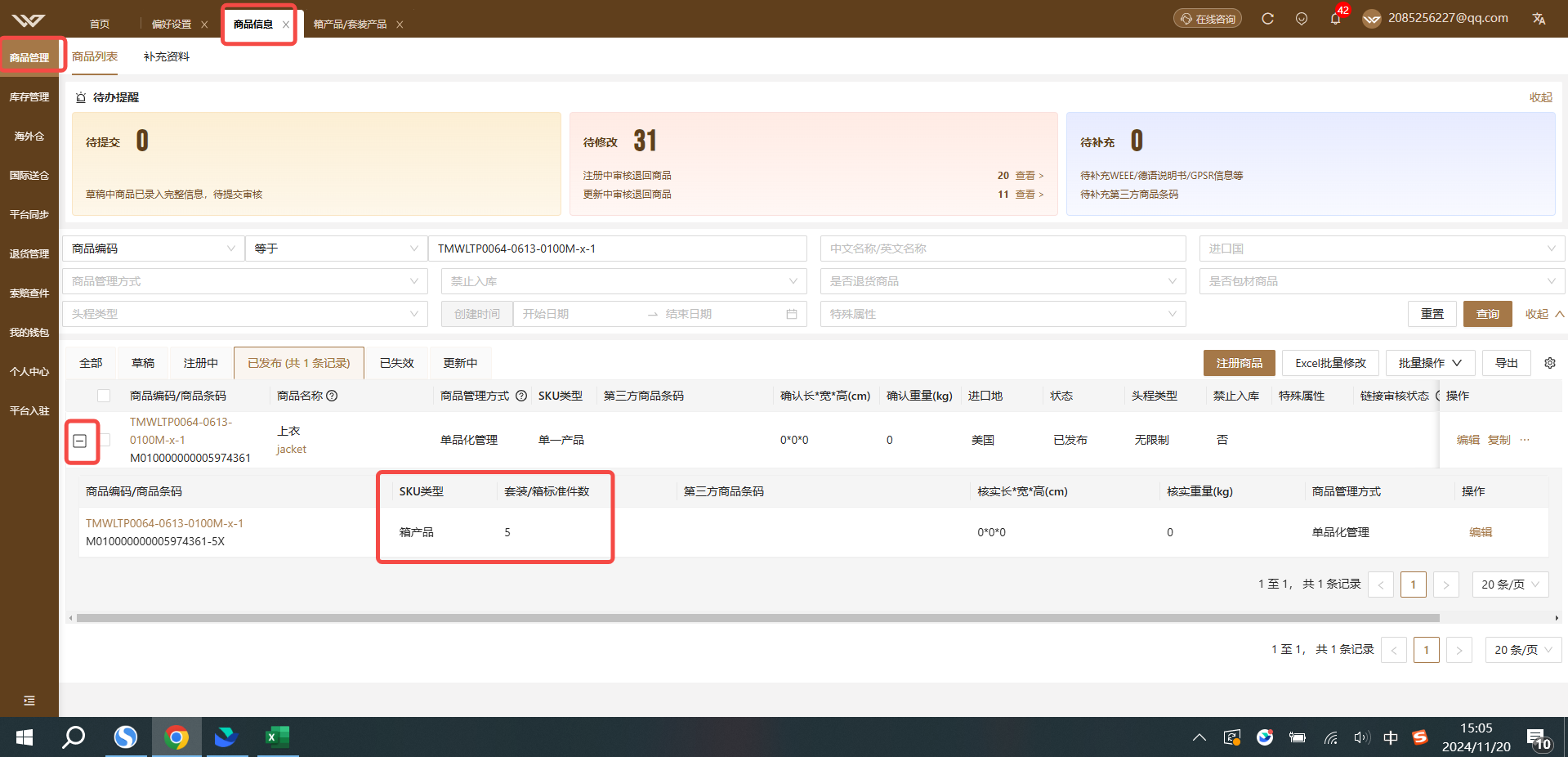The image size is (1568, 757).
Task: Open notifications bell with 42 badge
Action: click(1335, 18)
